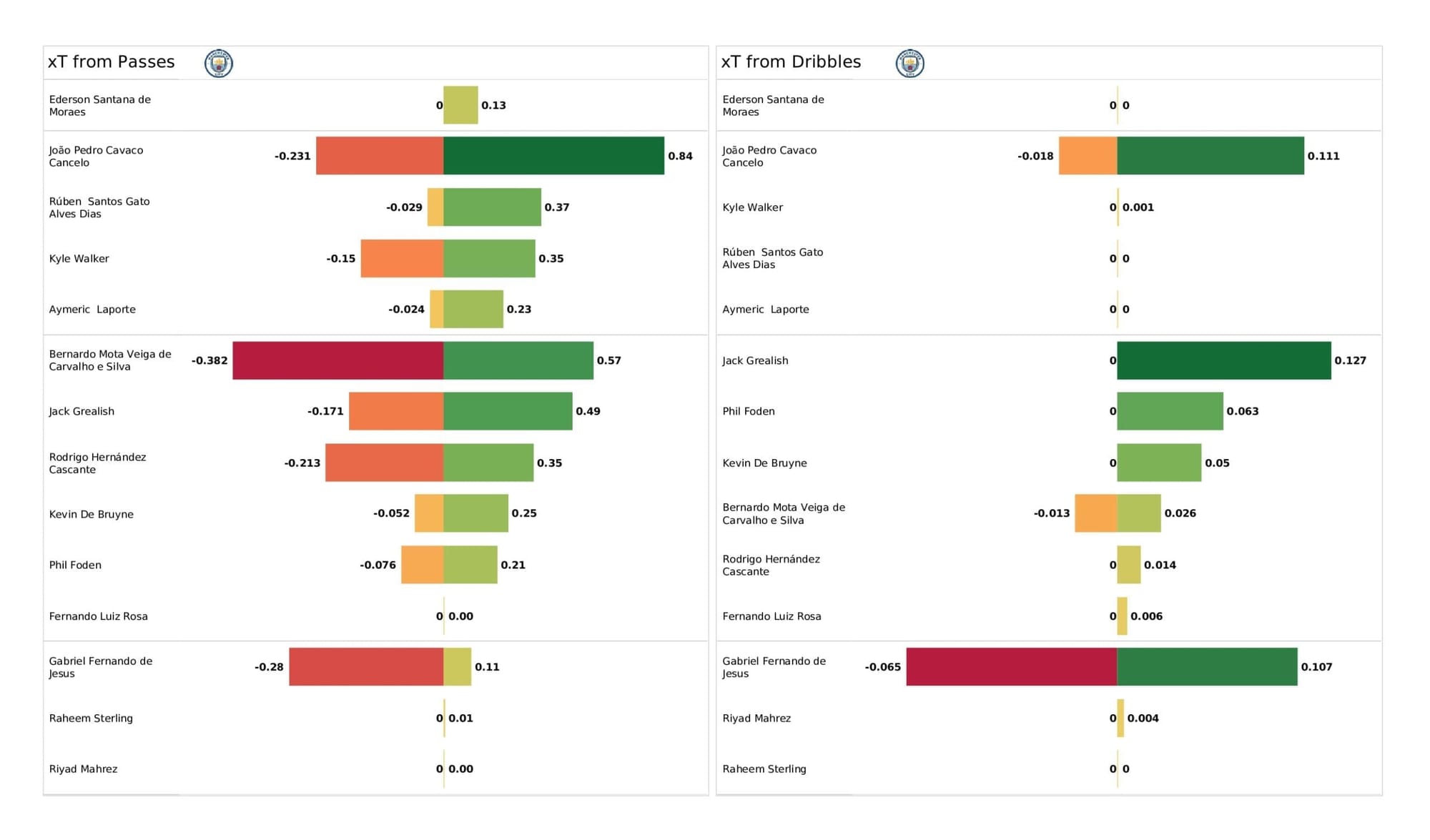The image size is (1430, 840).
Task: Click 'Raheem Sterling' label in passes chart
Action: (x=91, y=718)
